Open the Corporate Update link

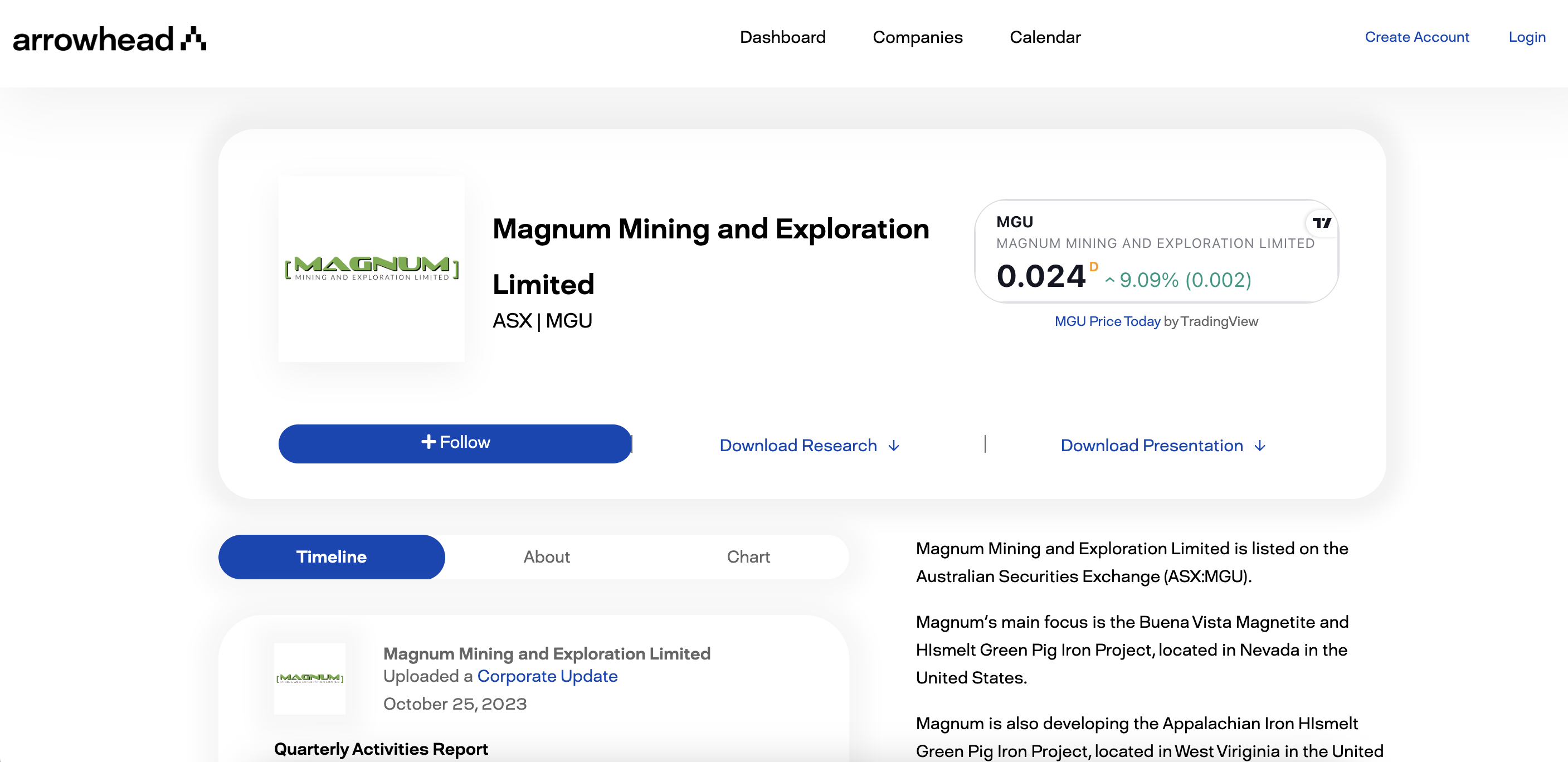(547, 676)
